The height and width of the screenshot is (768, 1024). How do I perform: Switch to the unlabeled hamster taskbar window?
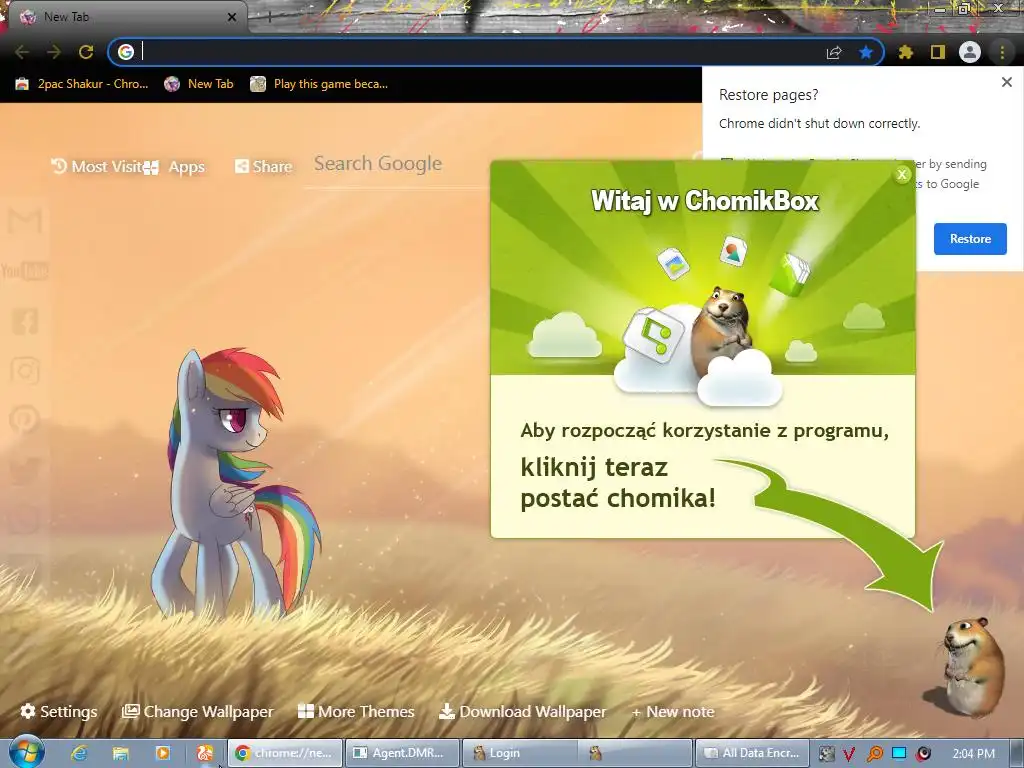[635, 753]
